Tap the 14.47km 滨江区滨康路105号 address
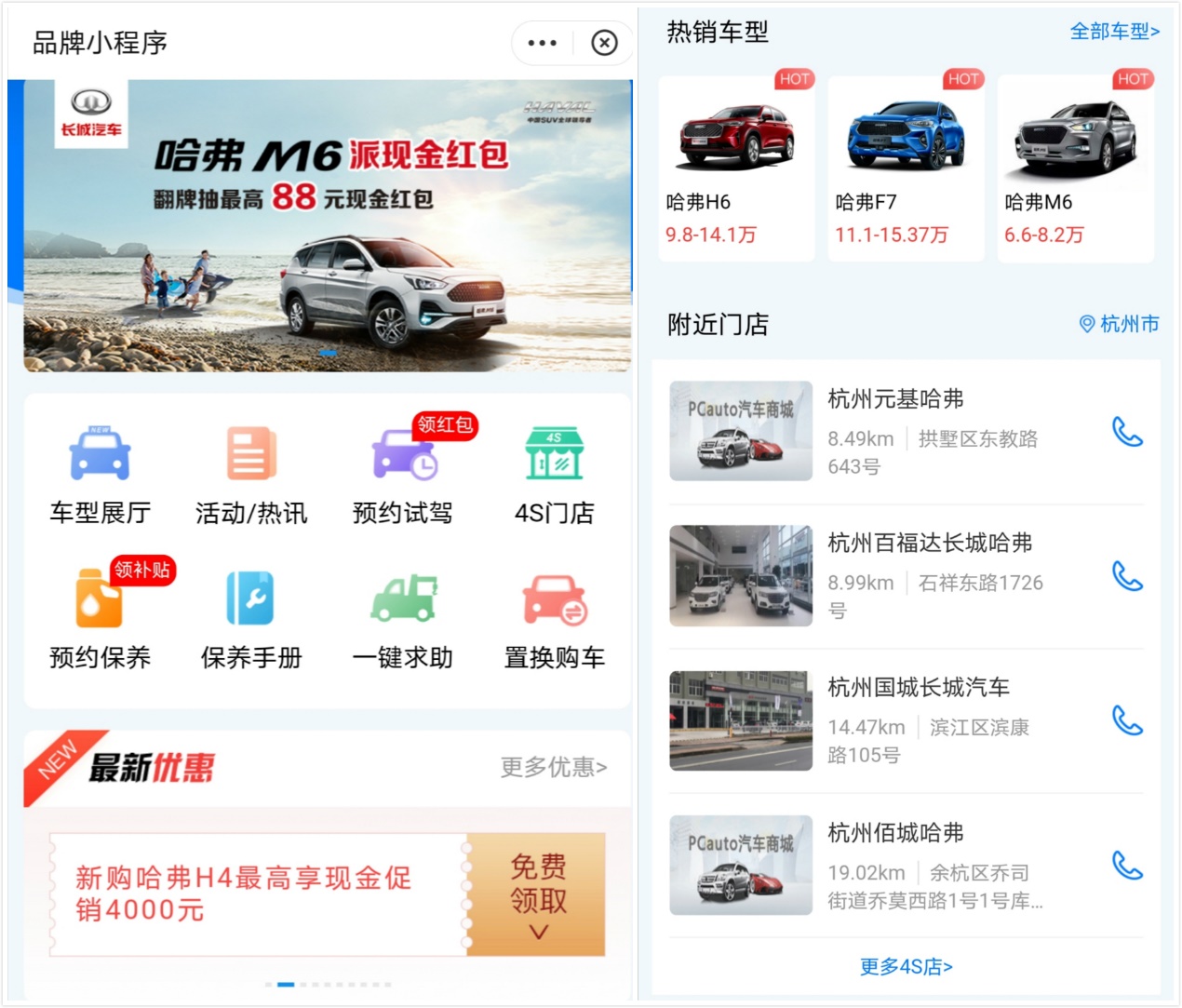1182x1008 pixels. pyautogui.click(x=929, y=741)
